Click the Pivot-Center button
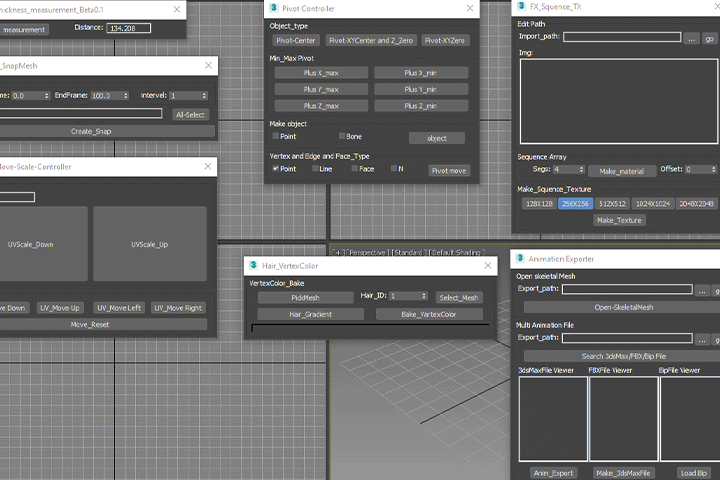 pos(296,40)
